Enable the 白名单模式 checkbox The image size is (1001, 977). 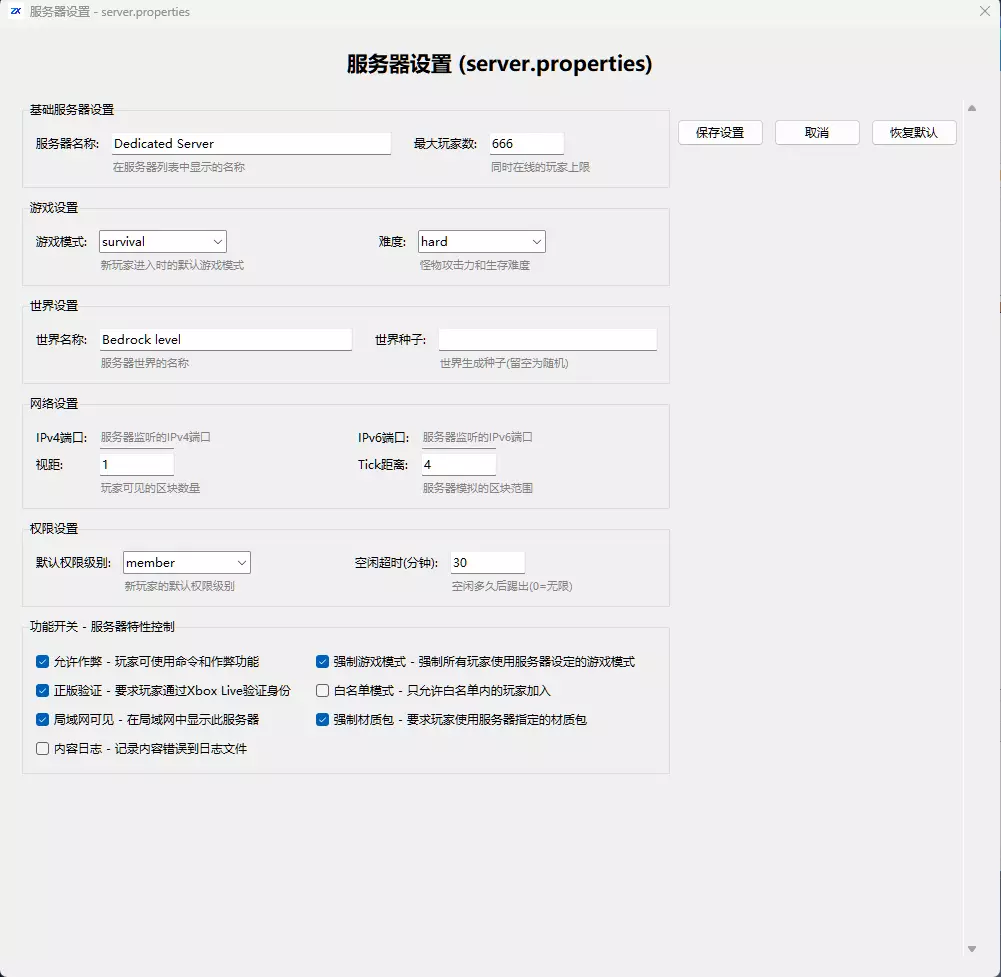pos(322,690)
